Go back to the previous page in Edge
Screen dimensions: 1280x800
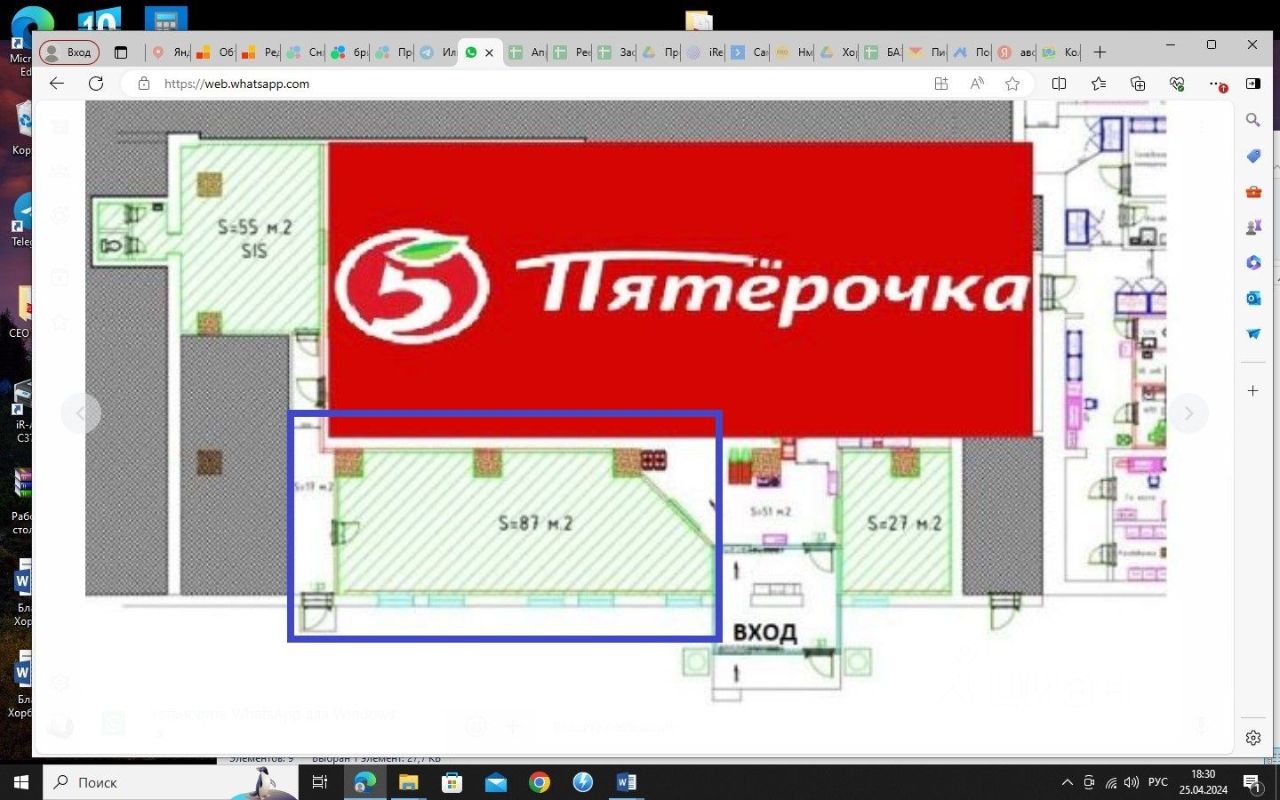57,84
